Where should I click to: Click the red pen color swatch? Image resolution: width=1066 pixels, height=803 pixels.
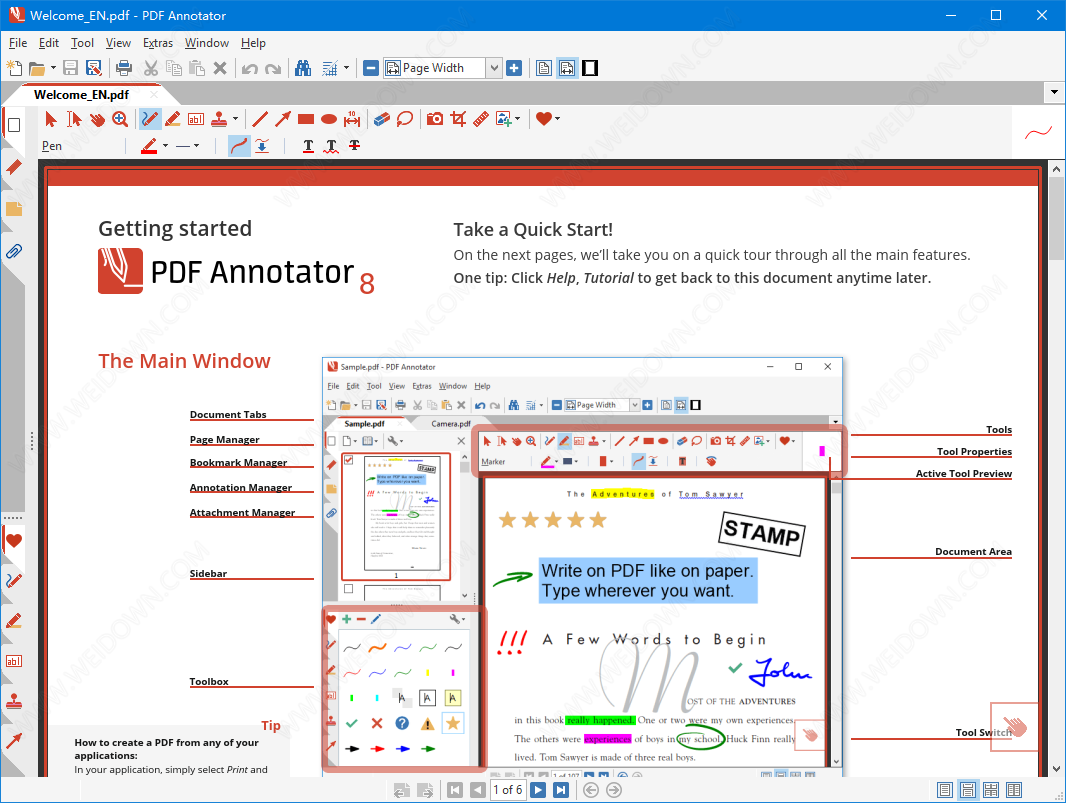coord(150,146)
